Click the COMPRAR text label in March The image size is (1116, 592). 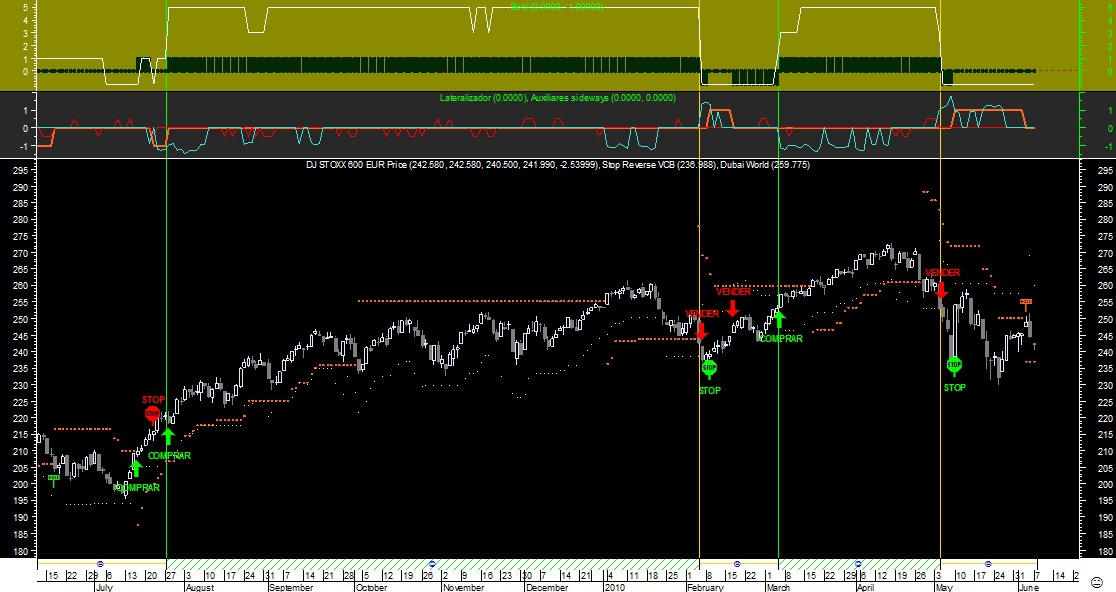pos(781,339)
